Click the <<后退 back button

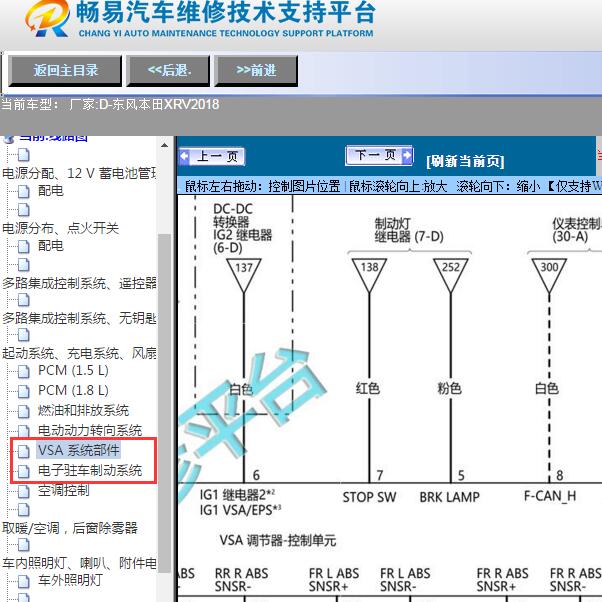[x=169, y=71]
